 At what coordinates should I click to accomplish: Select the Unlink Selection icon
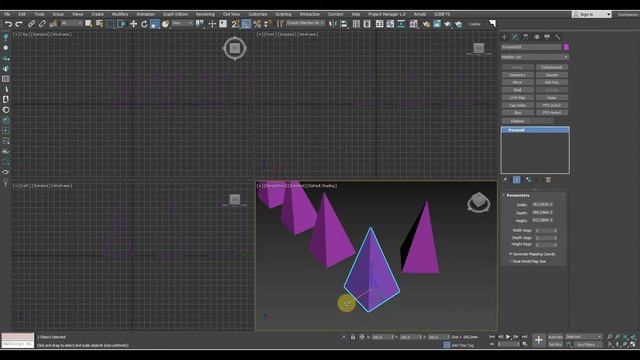42,24
